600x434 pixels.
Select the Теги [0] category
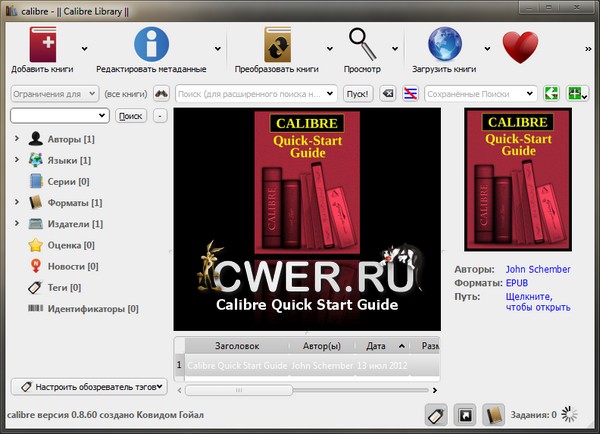pyautogui.click(x=64, y=287)
